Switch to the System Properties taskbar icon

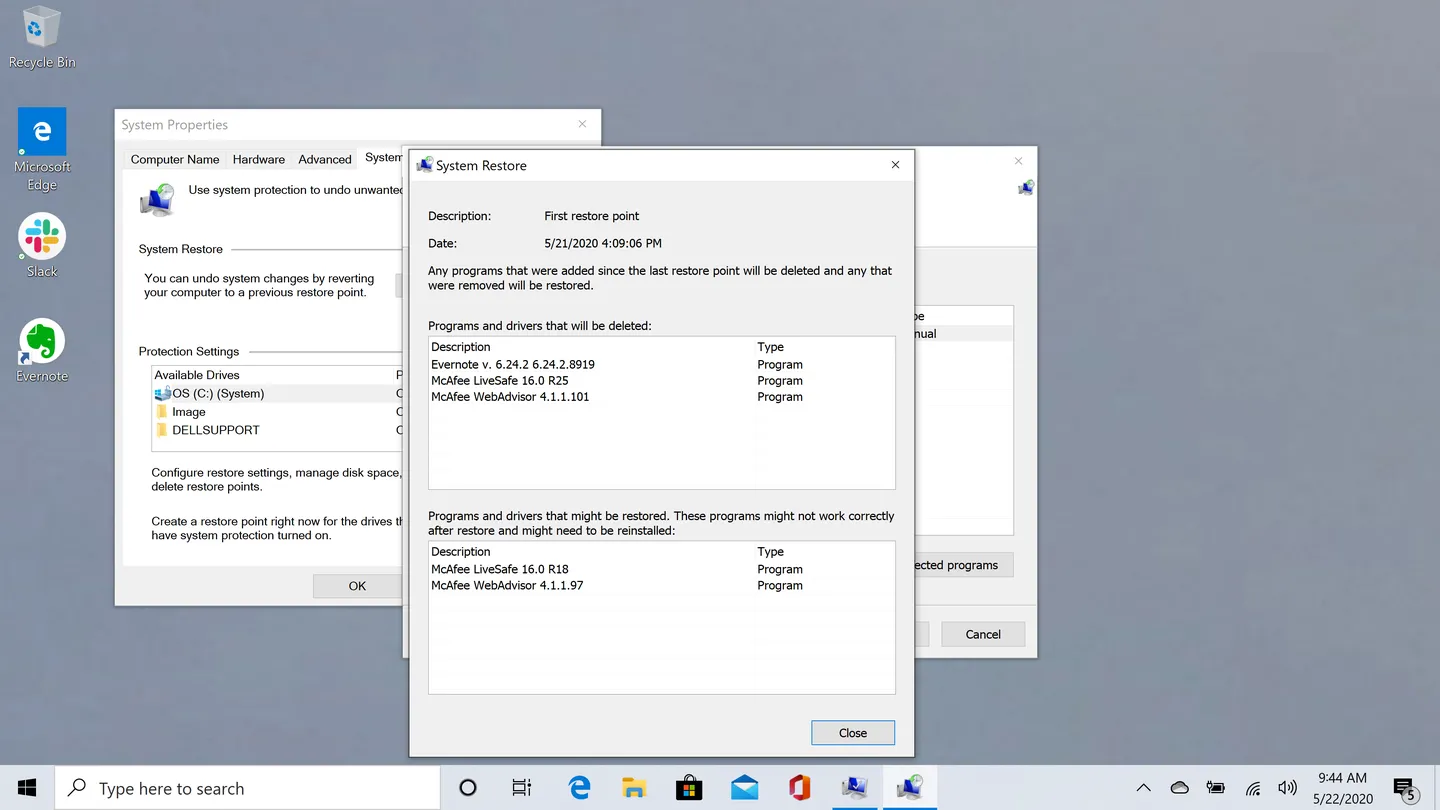(854, 788)
